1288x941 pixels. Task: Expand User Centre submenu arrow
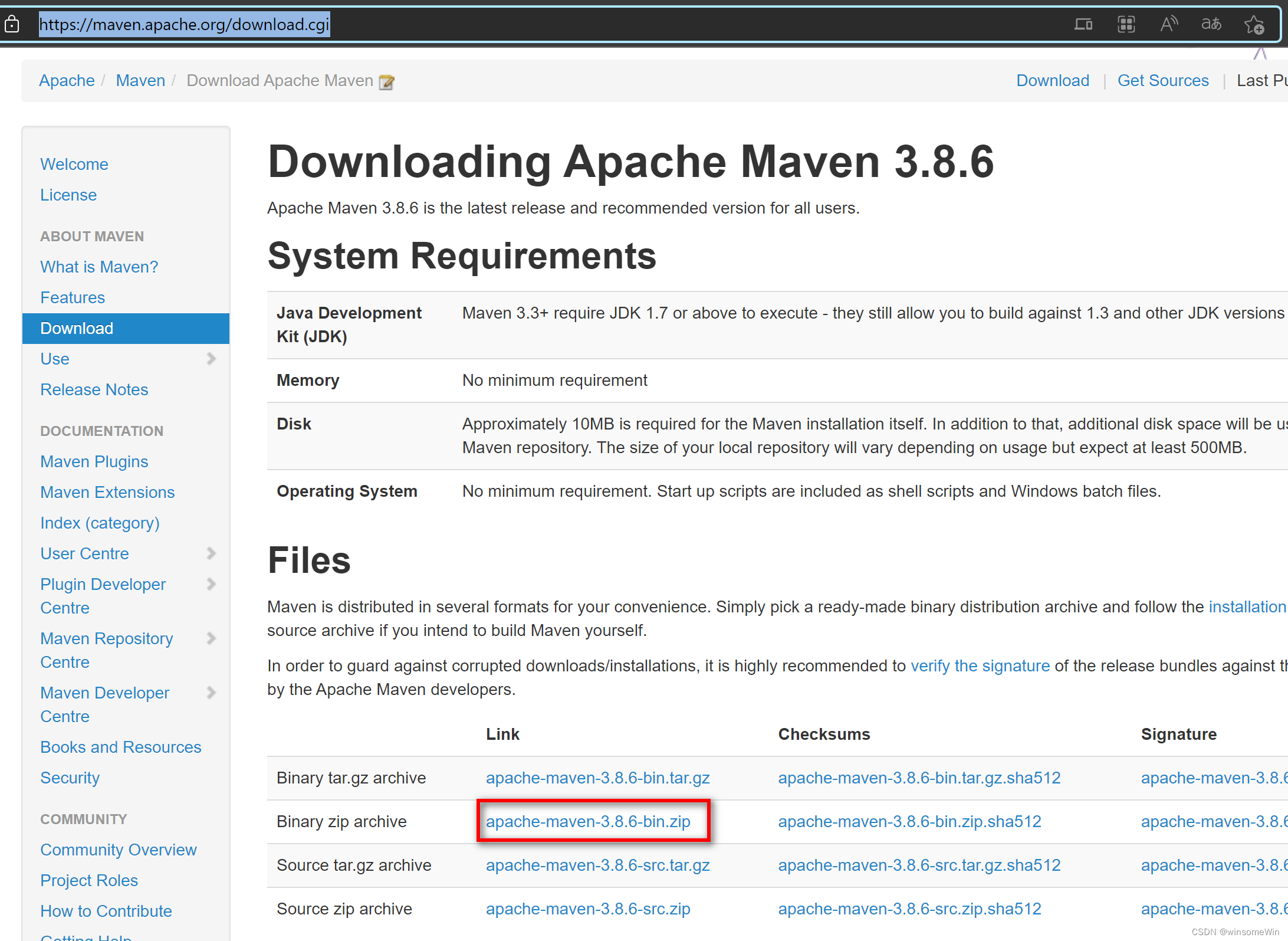pyautogui.click(x=211, y=553)
